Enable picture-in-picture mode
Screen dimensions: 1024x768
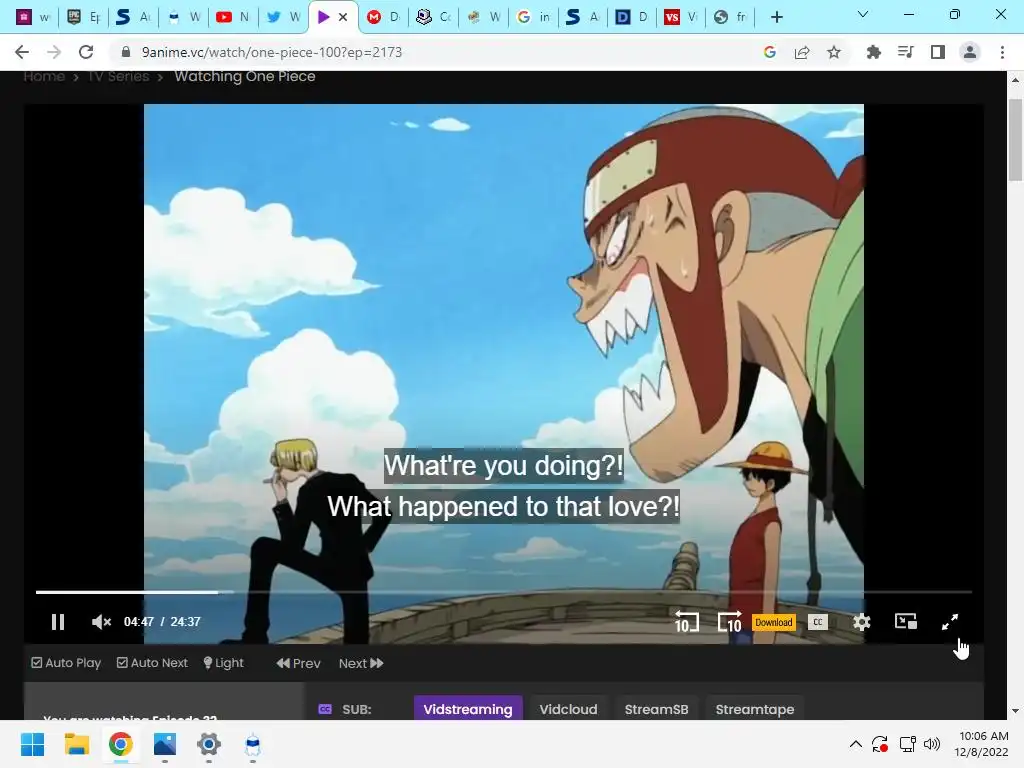click(906, 622)
